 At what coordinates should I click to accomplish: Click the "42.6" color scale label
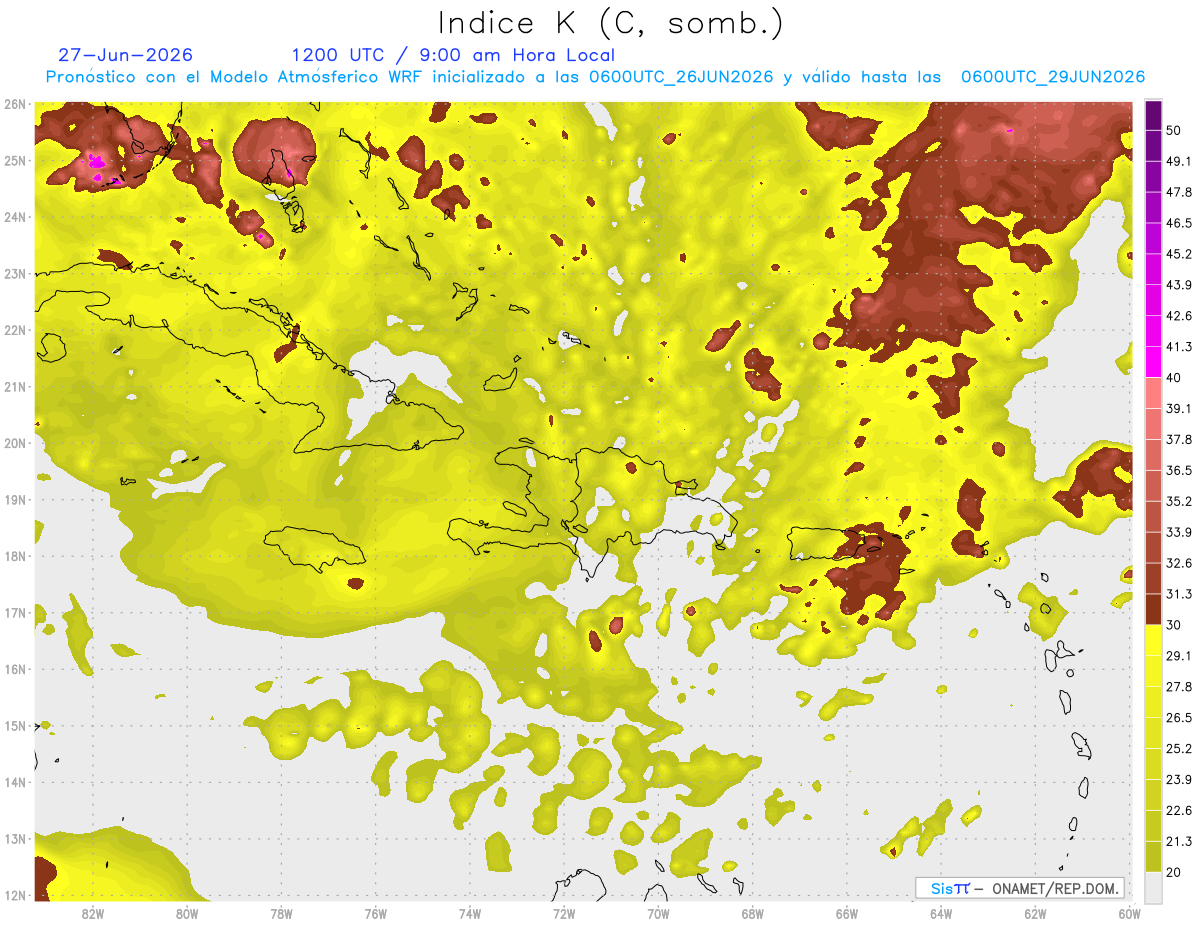(1178, 316)
